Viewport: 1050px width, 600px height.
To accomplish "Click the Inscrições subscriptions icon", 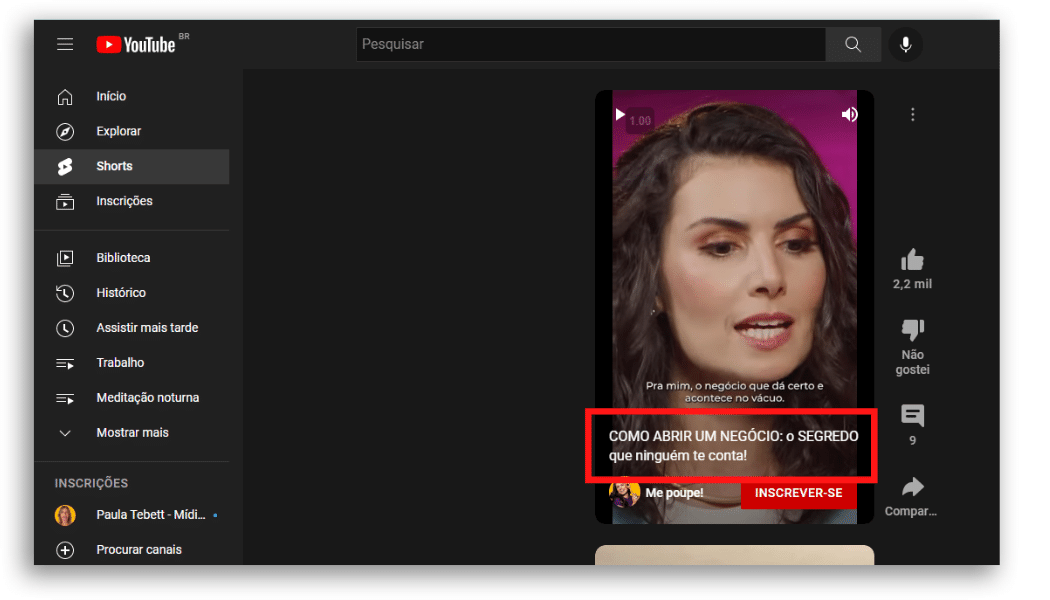I will click(x=65, y=201).
